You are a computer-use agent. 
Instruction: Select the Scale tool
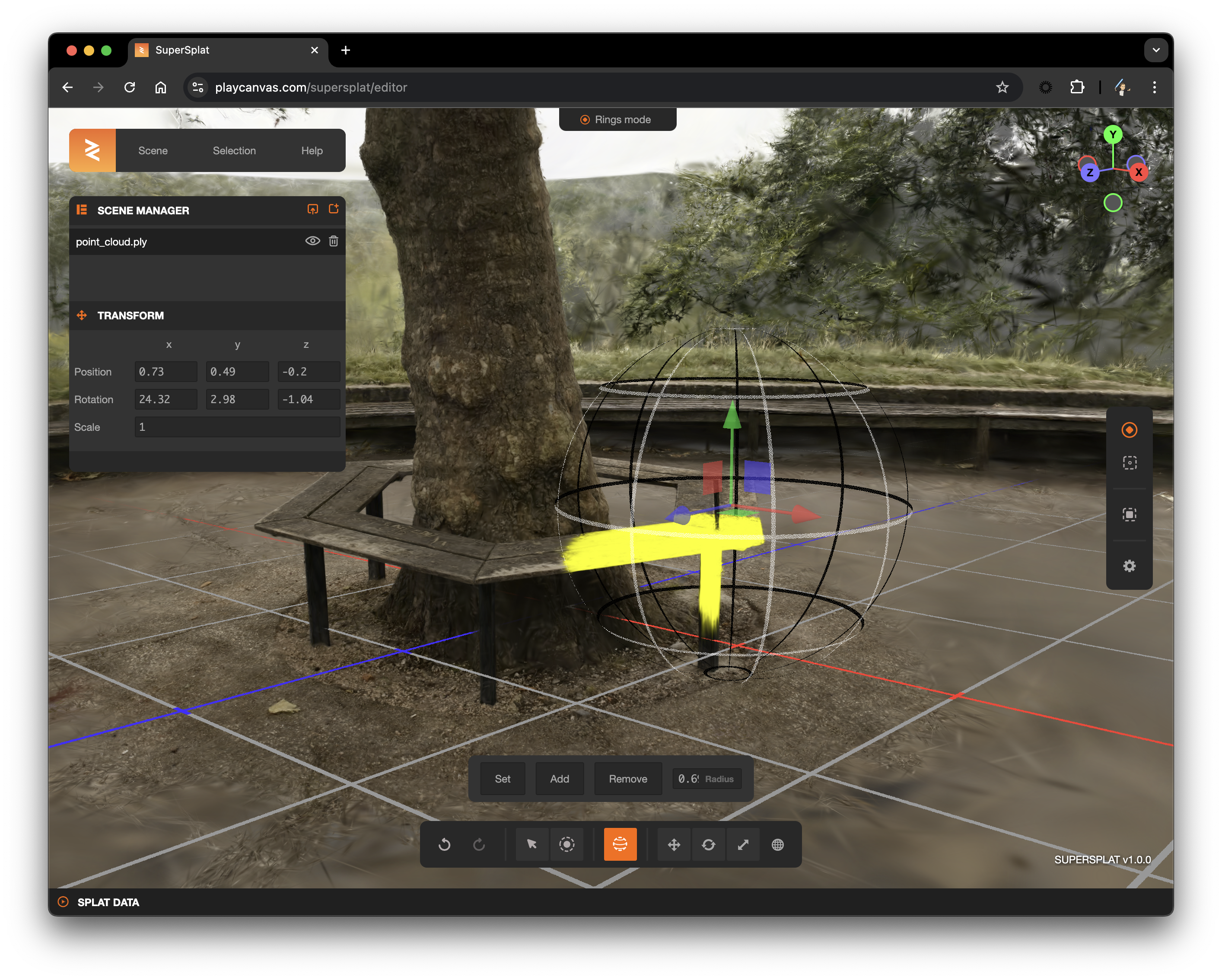743,844
